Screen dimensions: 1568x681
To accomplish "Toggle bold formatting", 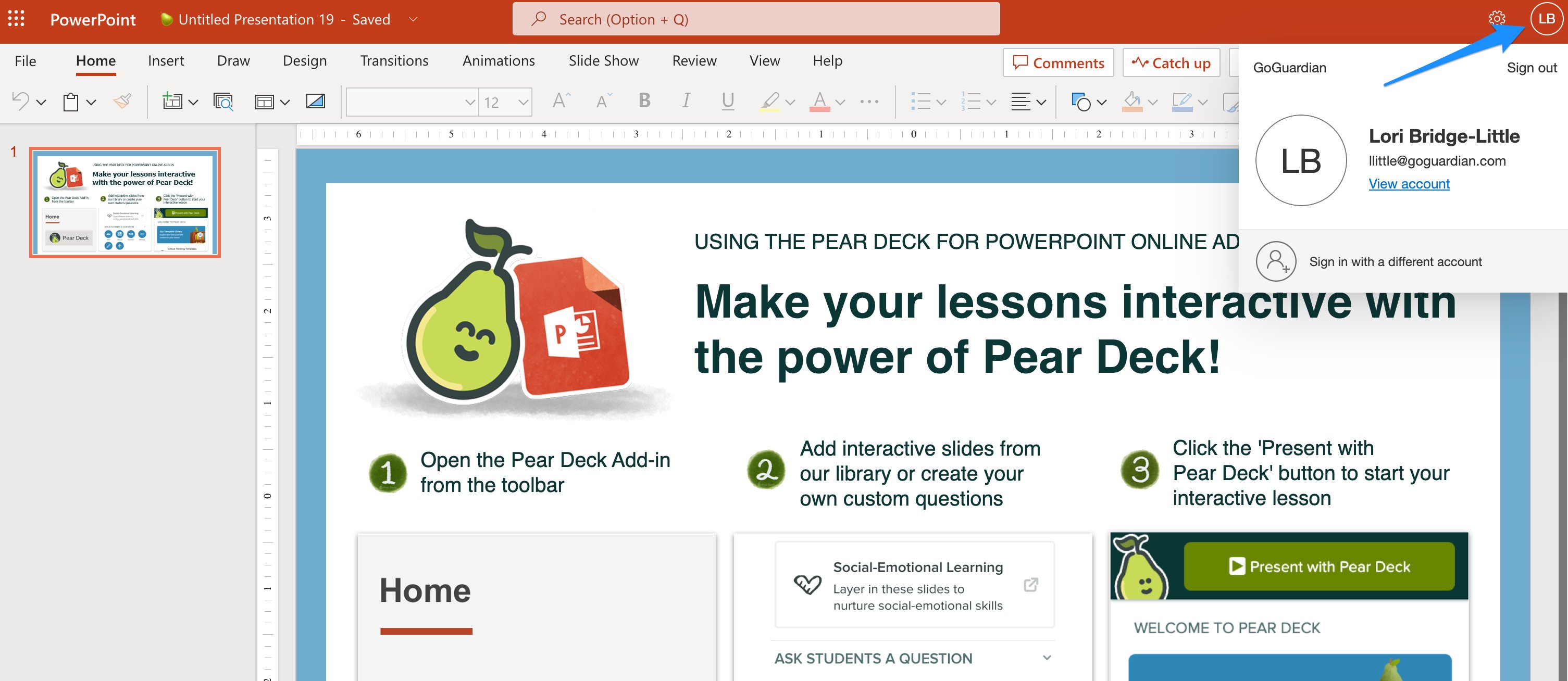I will 644,100.
